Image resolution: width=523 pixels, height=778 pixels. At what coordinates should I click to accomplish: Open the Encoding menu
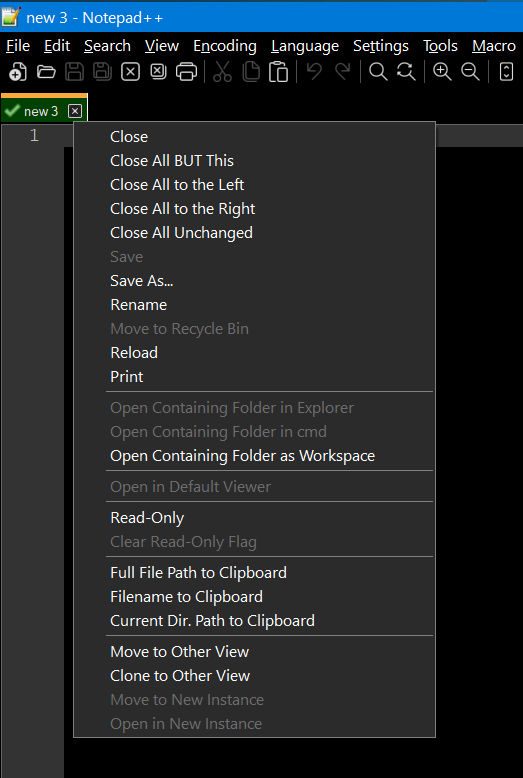pyautogui.click(x=225, y=46)
